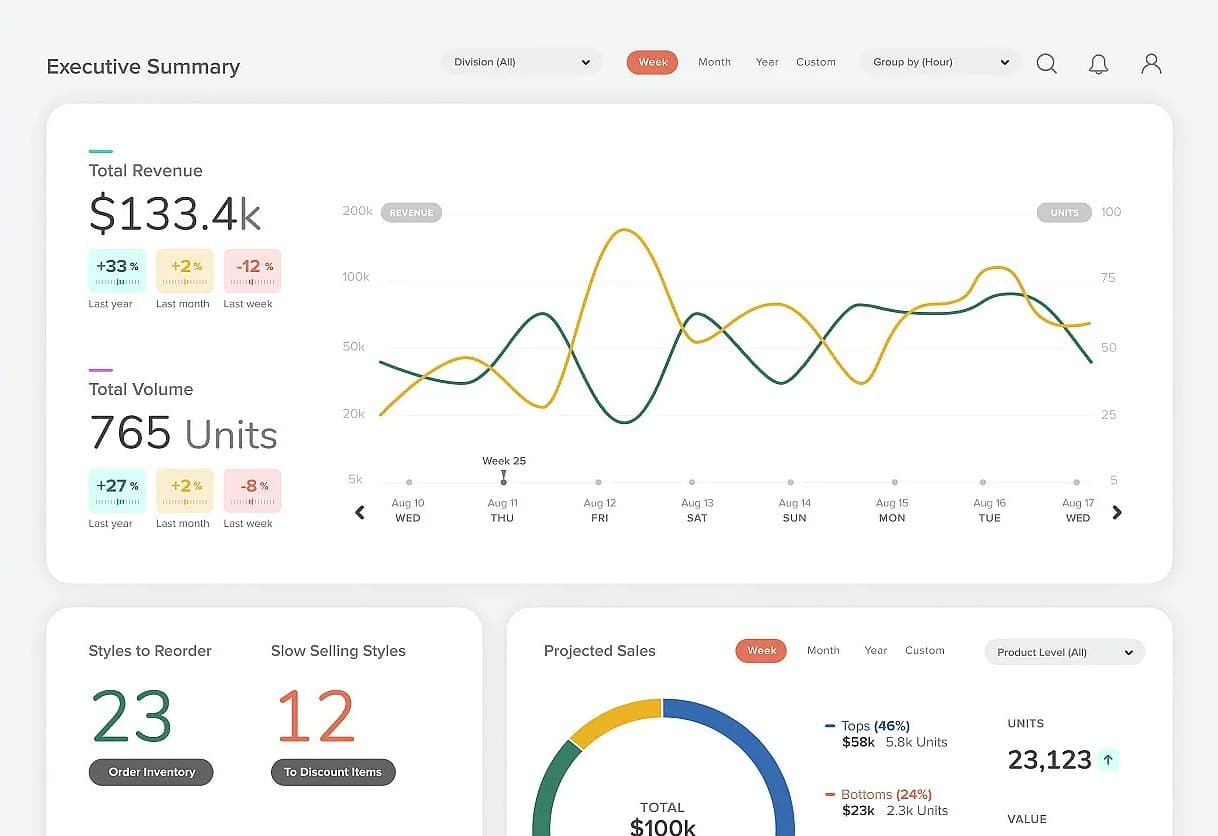
Task: Open the Product Level (All) dropdown
Action: coord(1065,652)
